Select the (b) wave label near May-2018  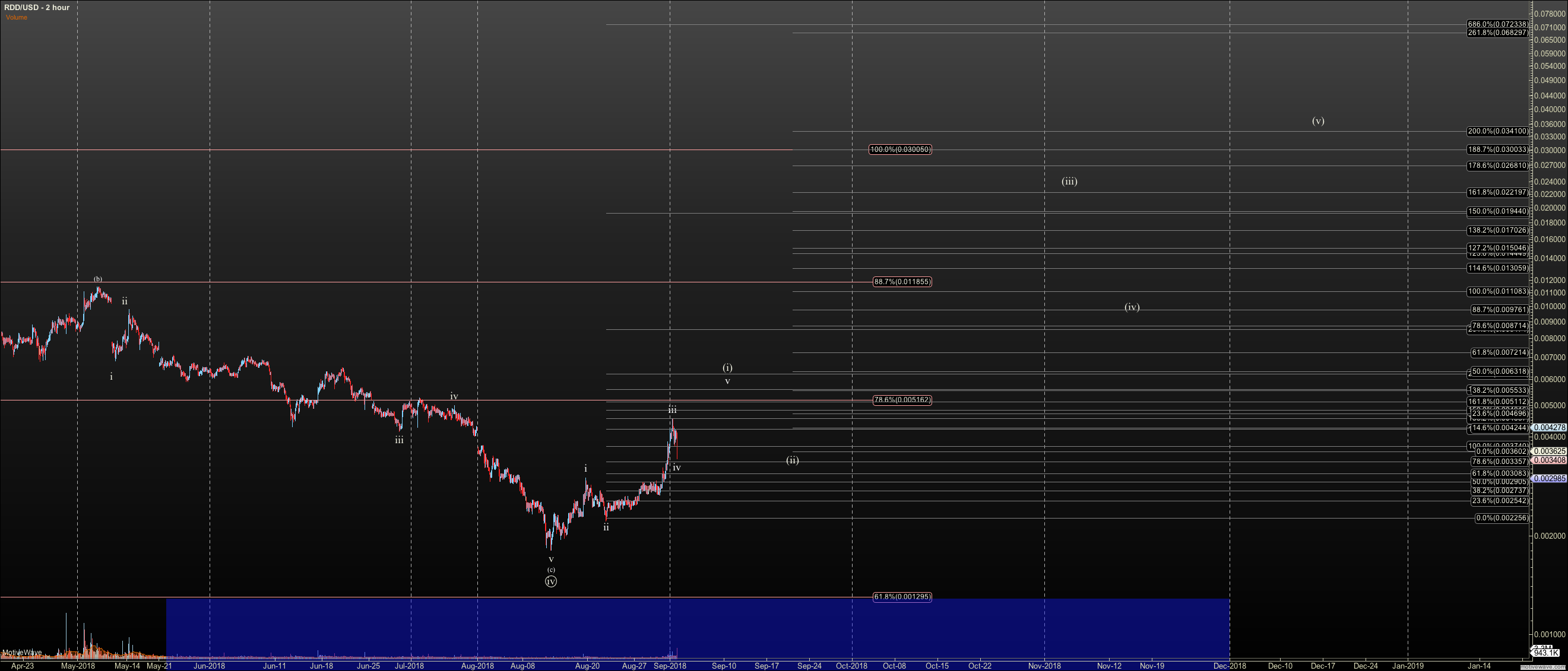(x=97, y=279)
